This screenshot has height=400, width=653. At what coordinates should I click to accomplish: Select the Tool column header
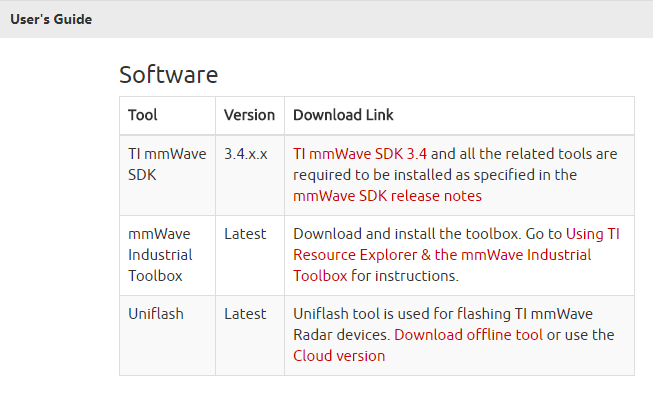pos(143,115)
